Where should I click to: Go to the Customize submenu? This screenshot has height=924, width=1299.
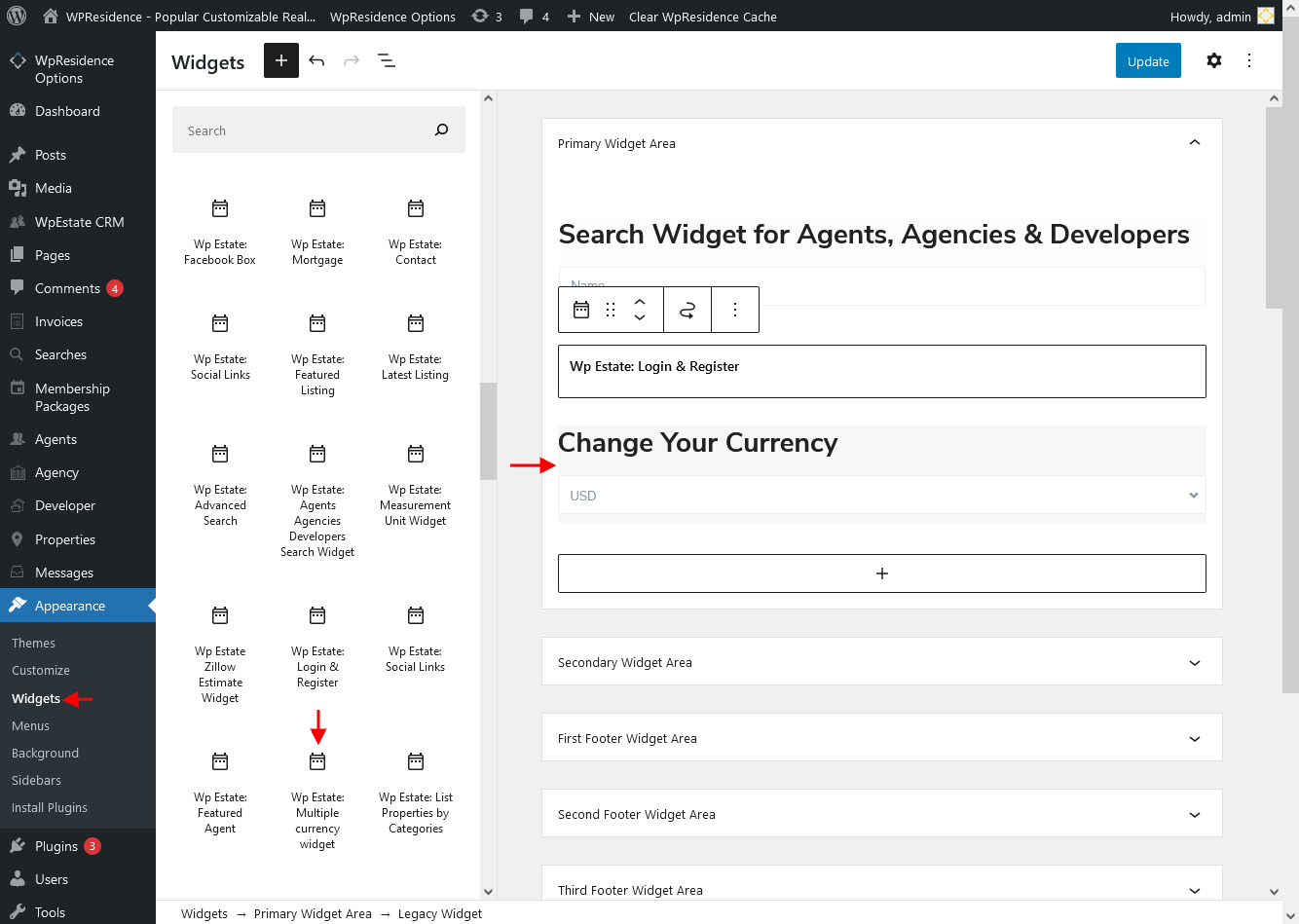click(41, 670)
